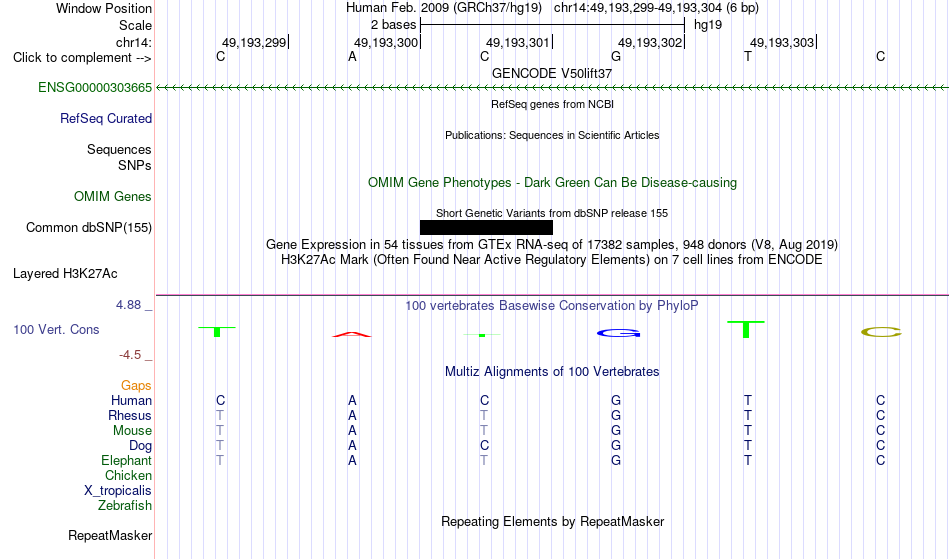This screenshot has width=950, height=559.
Task: Click the Zebrafish species label
Action: [125, 506]
